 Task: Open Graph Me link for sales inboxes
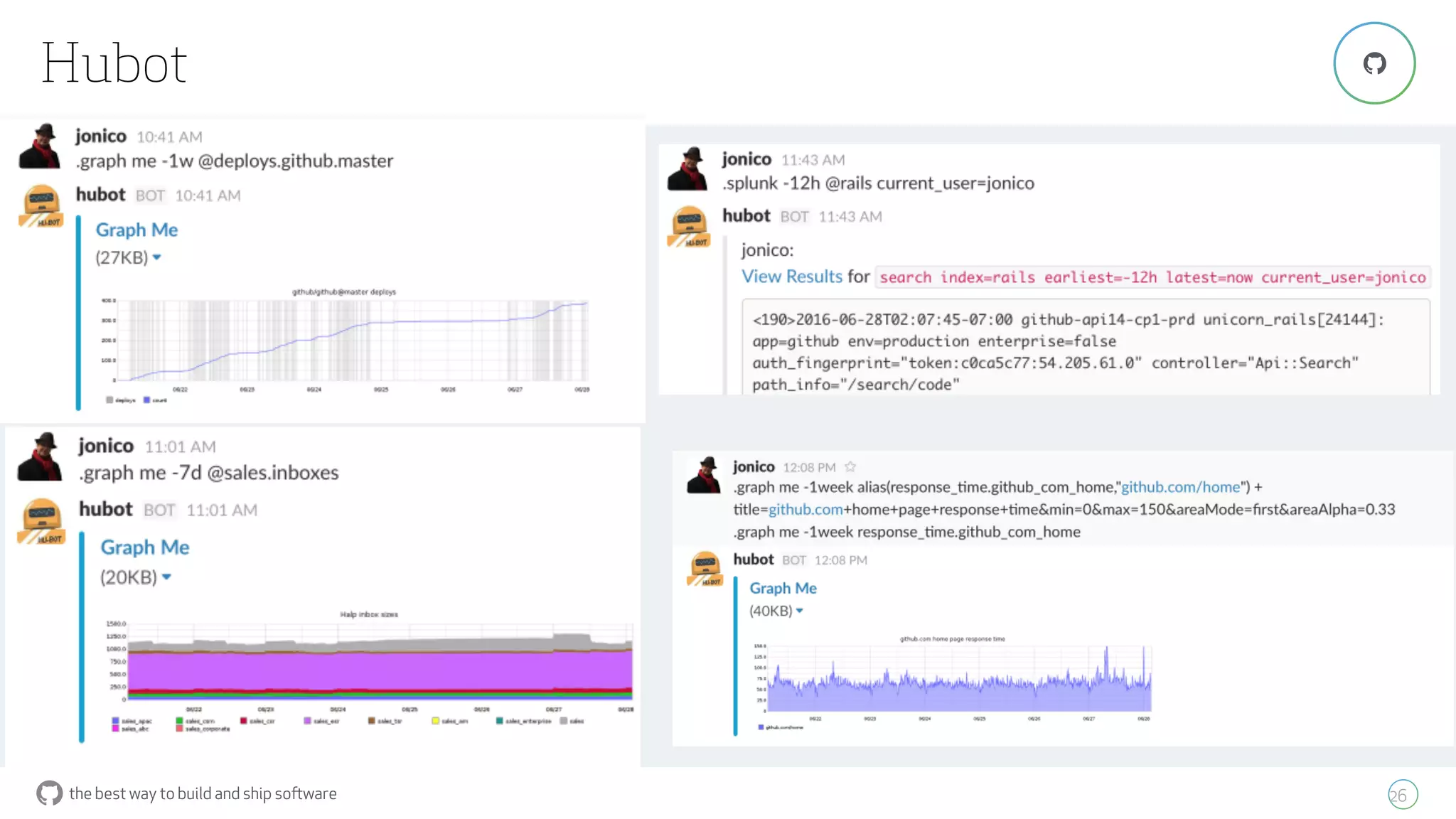(x=144, y=547)
